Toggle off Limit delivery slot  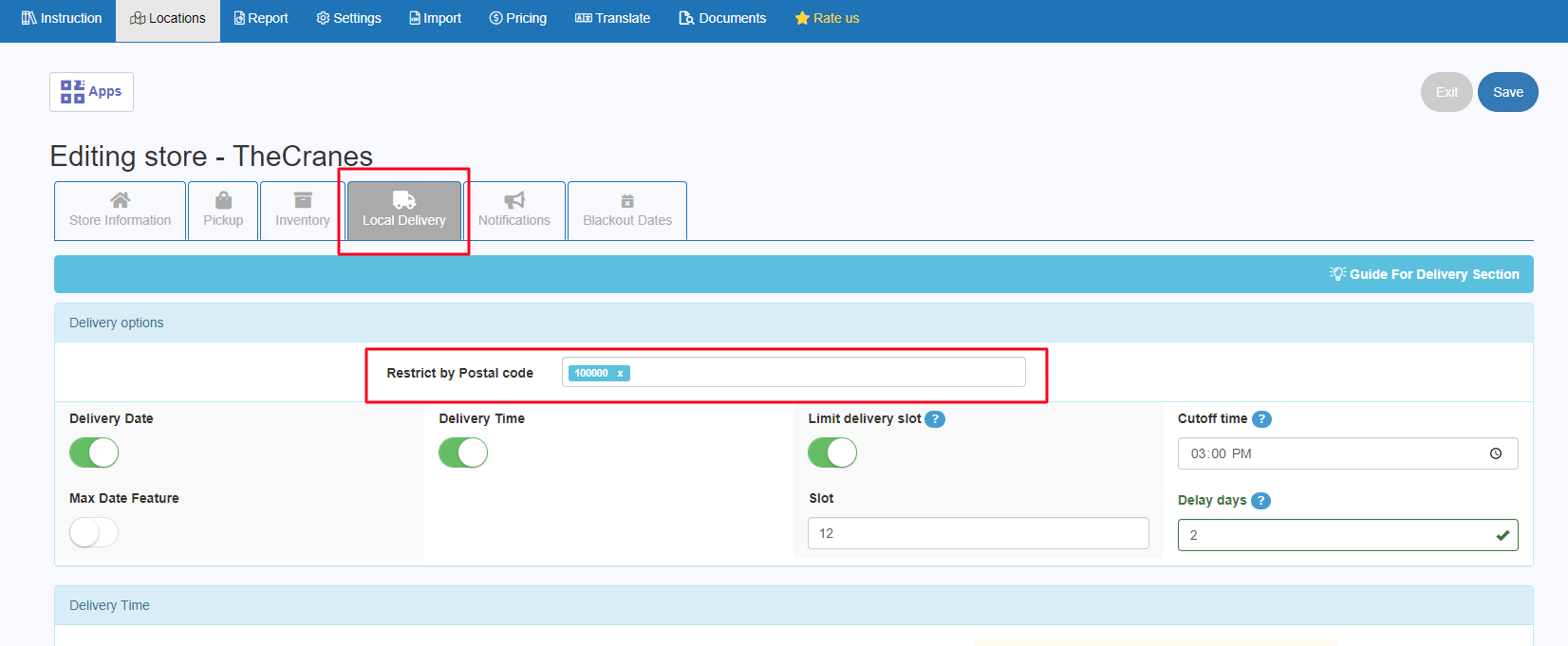click(x=832, y=453)
